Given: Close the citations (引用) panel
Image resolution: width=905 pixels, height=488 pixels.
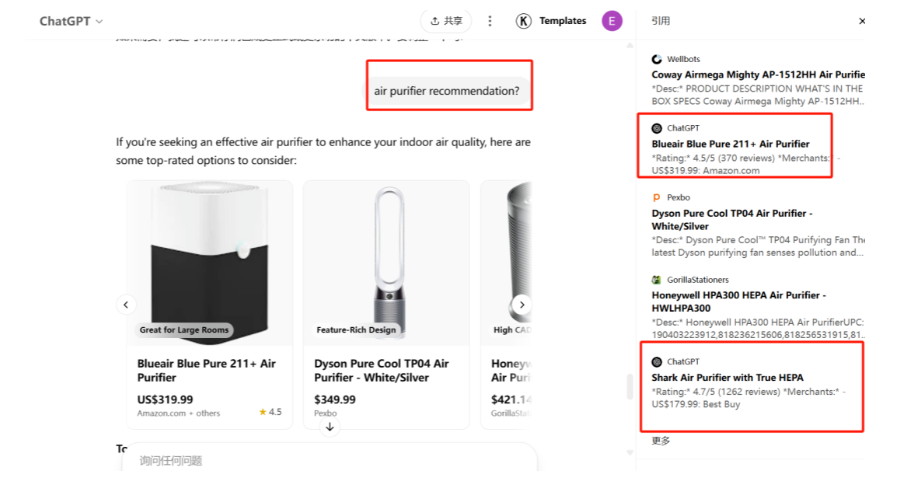Looking at the screenshot, I should [862, 21].
